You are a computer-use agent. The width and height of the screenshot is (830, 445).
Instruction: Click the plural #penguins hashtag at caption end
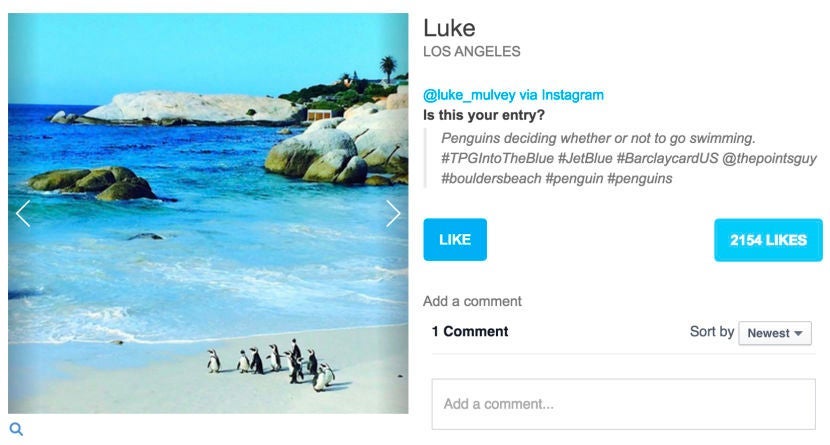[x=640, y=179]
